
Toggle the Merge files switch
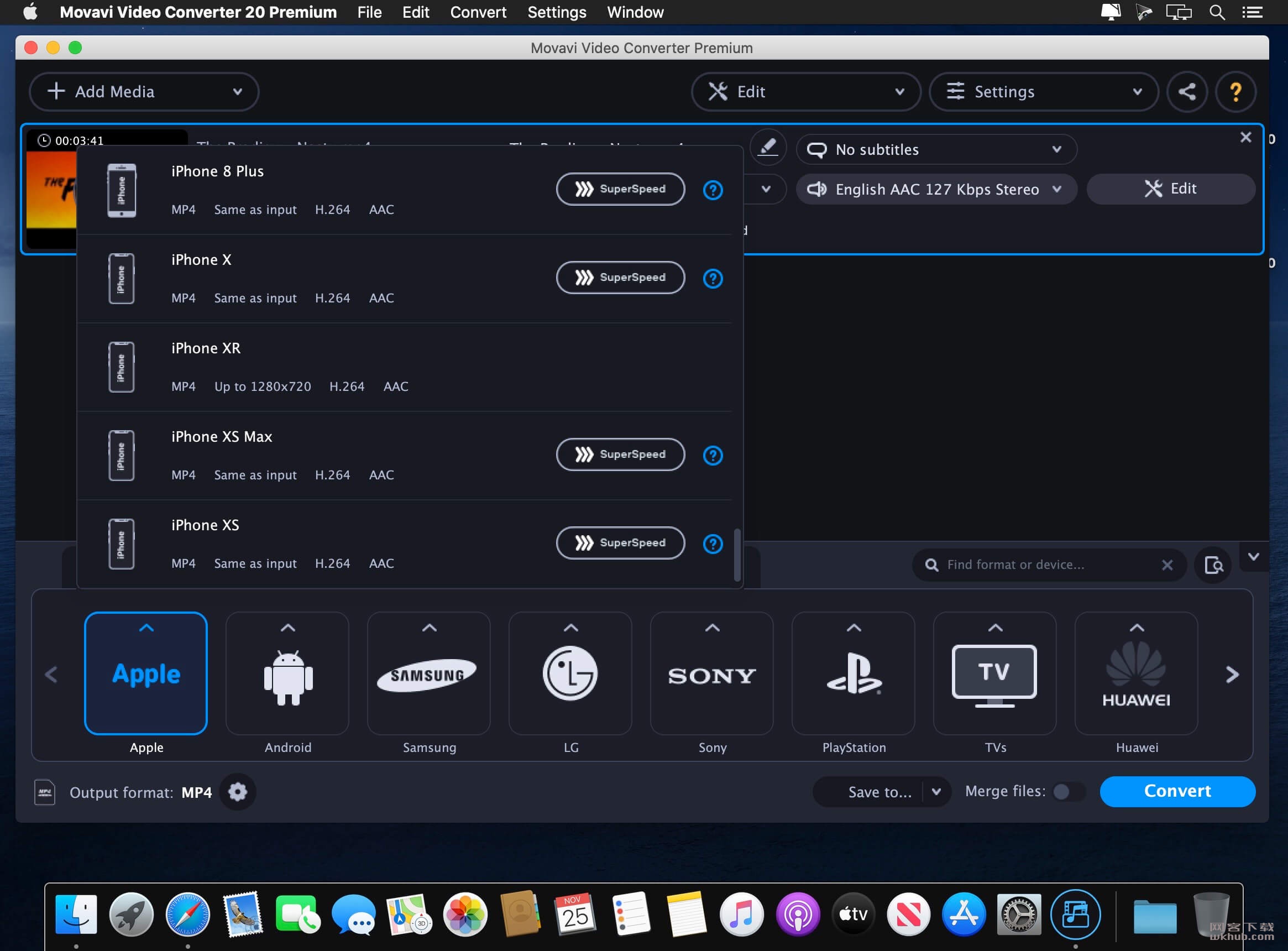coord(1067,792)
